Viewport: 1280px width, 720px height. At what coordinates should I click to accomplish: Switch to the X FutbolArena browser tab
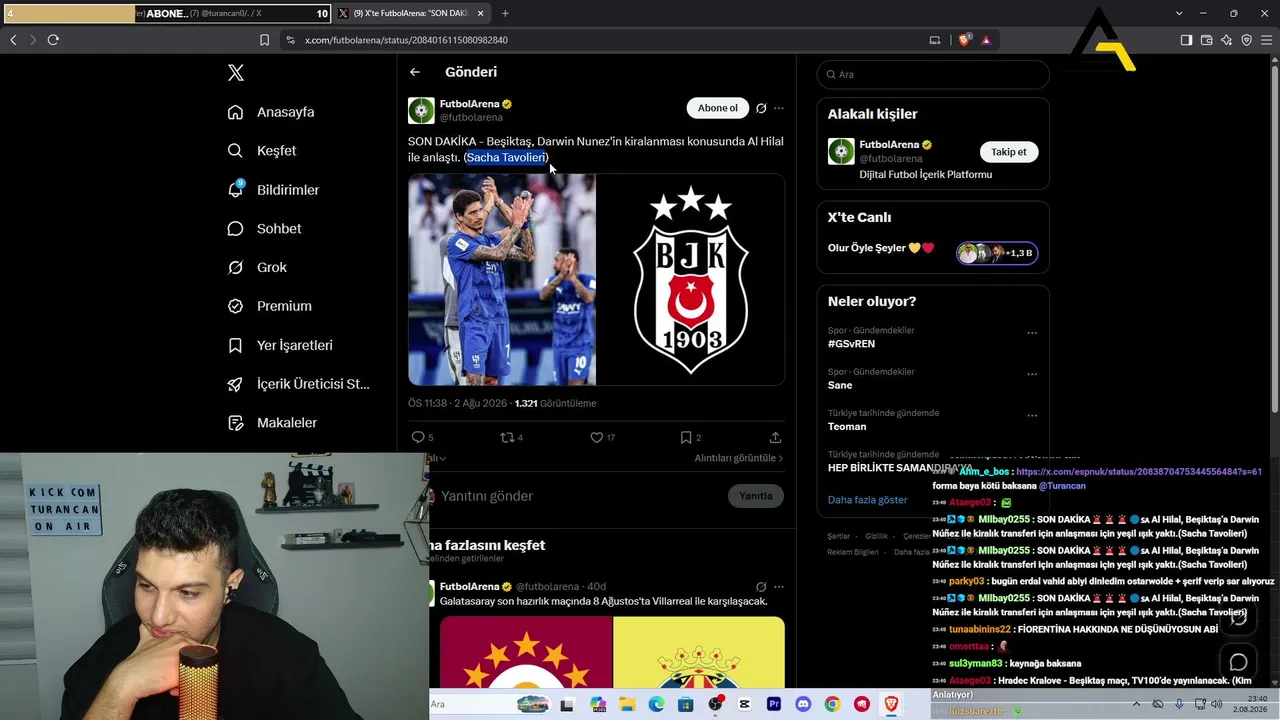(x=412, y=14)
